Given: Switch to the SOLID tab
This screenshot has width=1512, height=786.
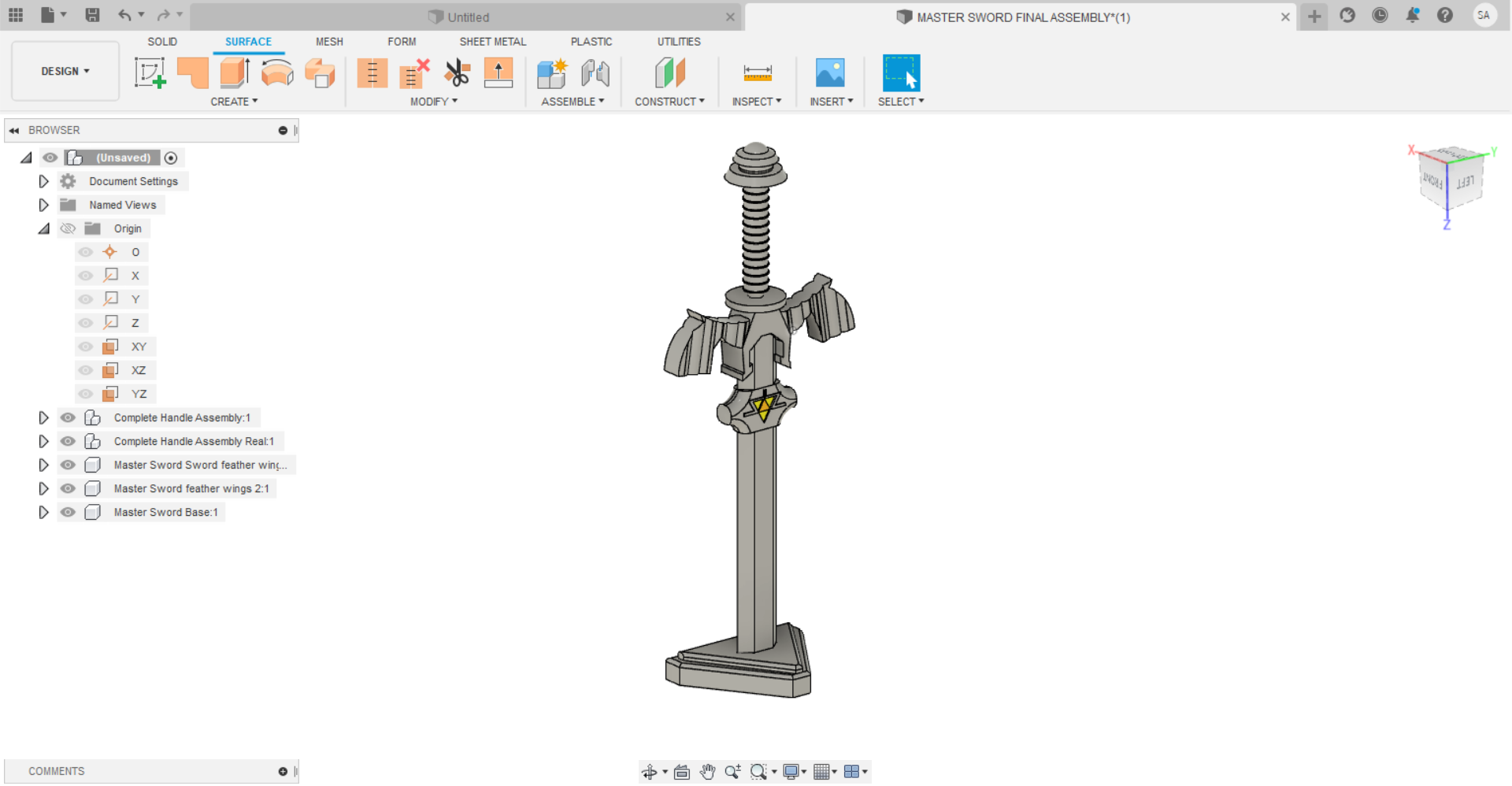Looking at the screenshot, I should pos(162,42).
